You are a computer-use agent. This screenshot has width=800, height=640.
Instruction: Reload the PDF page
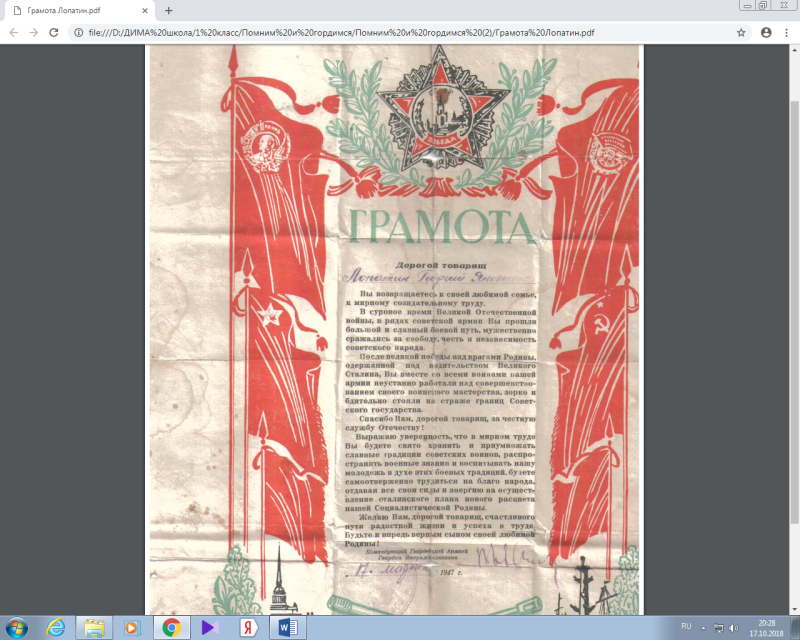pos(54,33)
